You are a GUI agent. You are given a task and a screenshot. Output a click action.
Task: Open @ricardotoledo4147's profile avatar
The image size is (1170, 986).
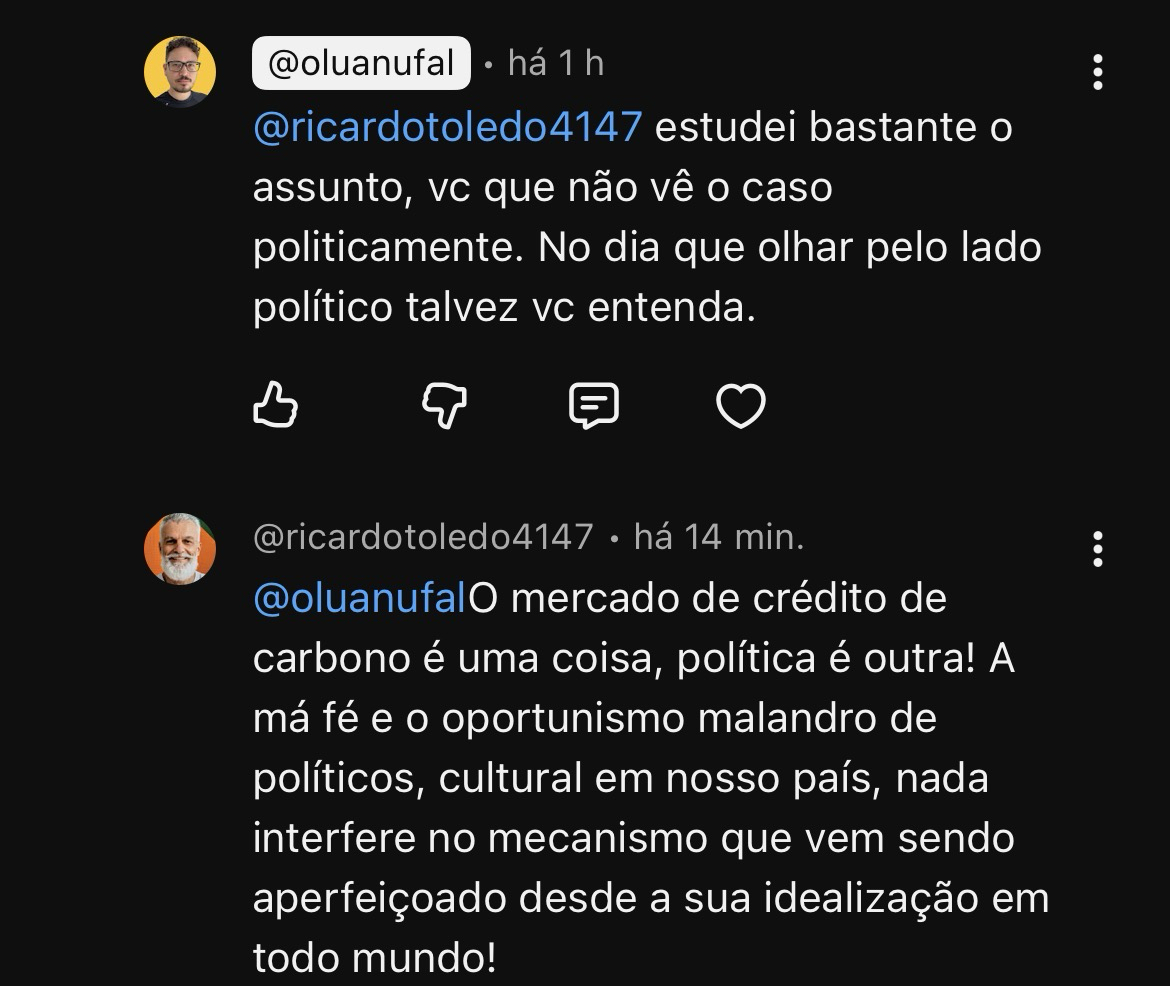click(x=180, y=549)
